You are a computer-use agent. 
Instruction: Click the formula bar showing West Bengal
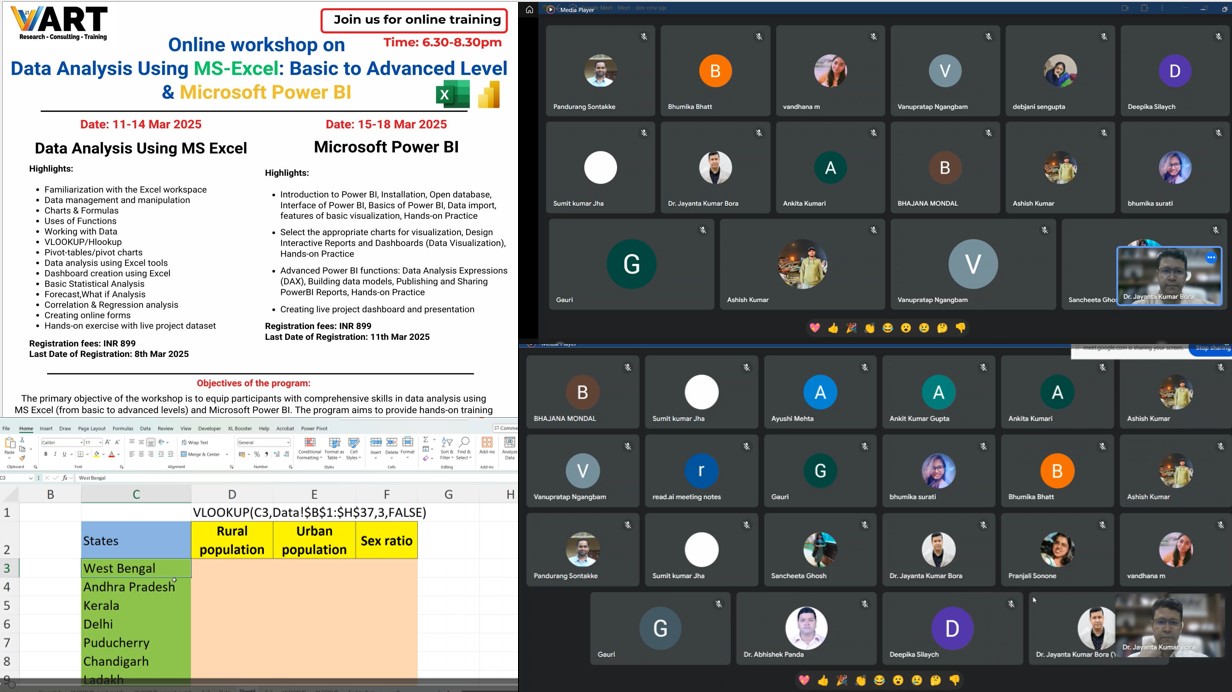(296, 478)
